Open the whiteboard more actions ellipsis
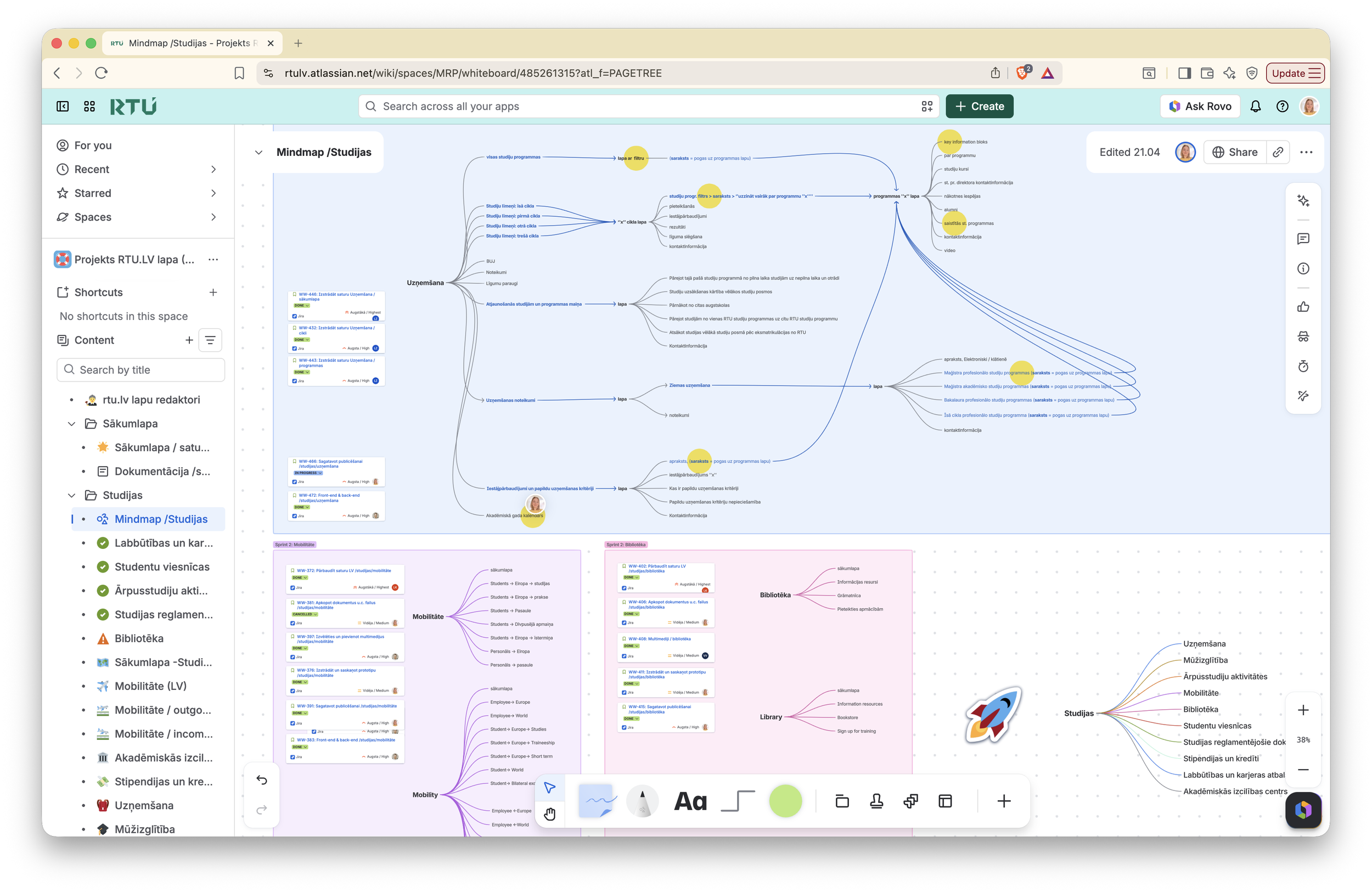Screen dimensions: 1372x892 (x=1306, y=152)
